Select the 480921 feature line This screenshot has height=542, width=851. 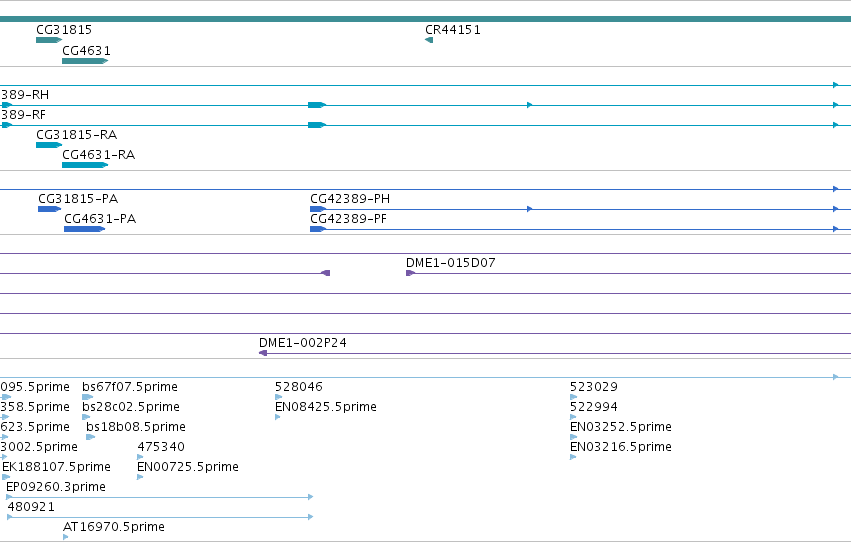(160, 517)
